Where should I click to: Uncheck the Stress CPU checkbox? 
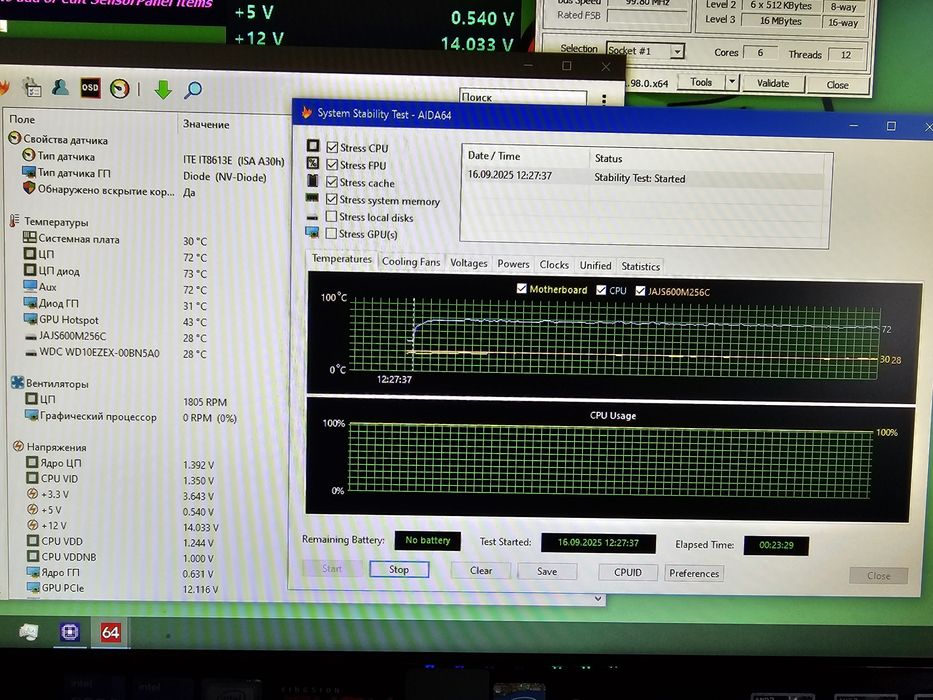[333, 147]
